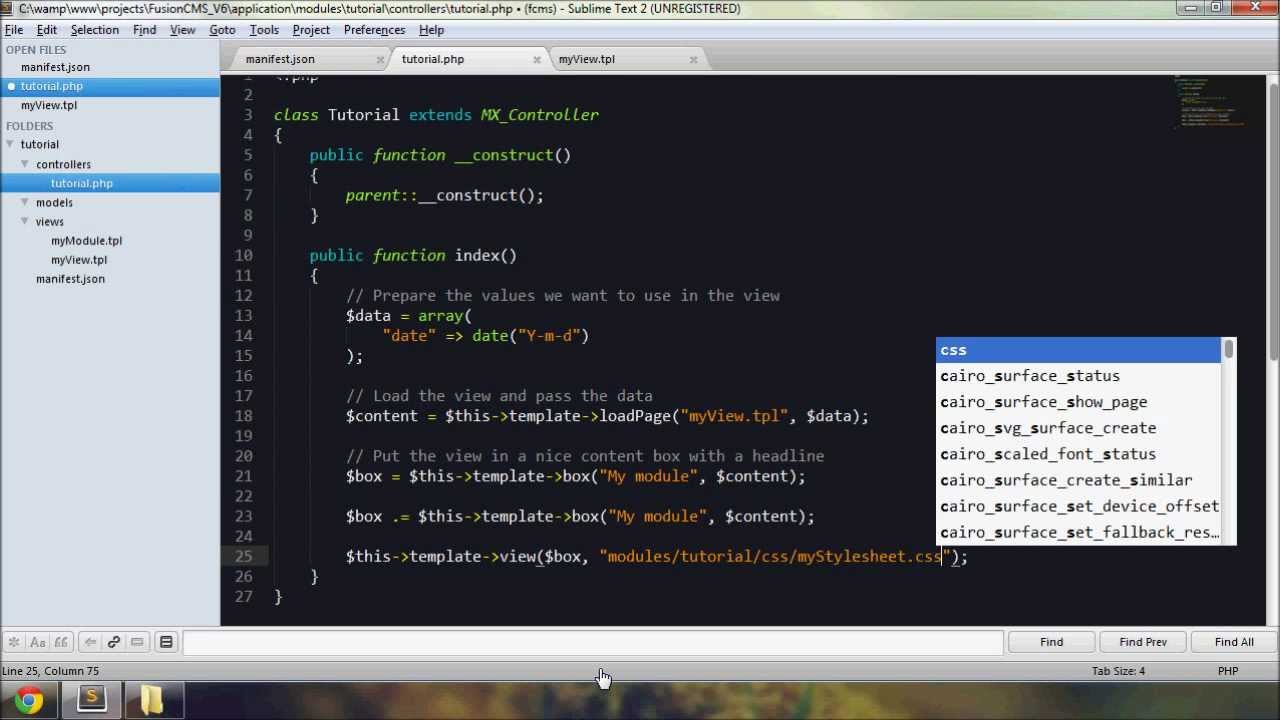Choose cairo_surface_create_similar completion

pos(1078,480)
